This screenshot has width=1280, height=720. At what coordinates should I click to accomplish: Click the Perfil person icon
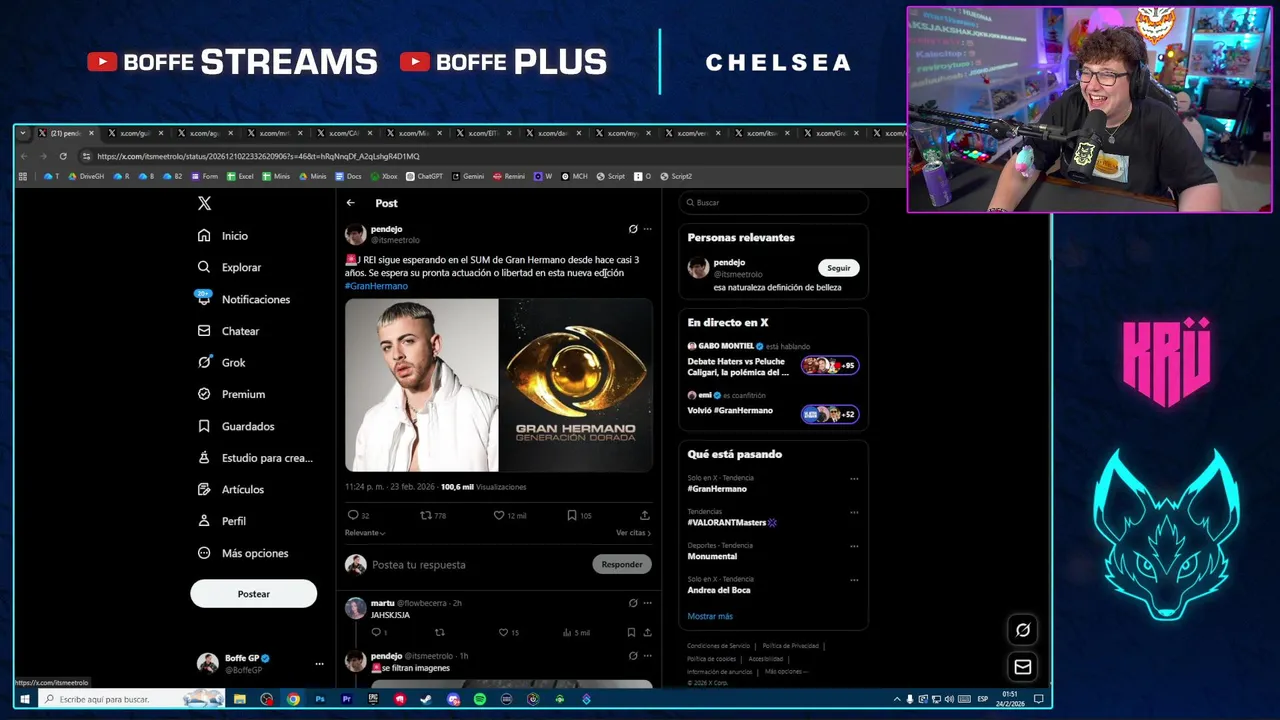[x=204, y=521]
